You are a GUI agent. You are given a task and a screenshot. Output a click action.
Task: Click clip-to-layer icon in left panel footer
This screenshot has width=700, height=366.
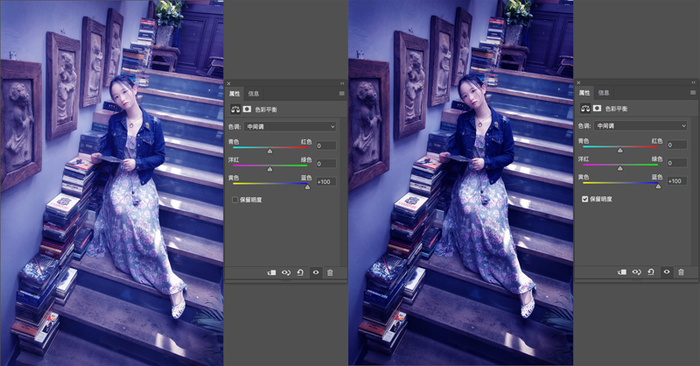coord(271,273)
